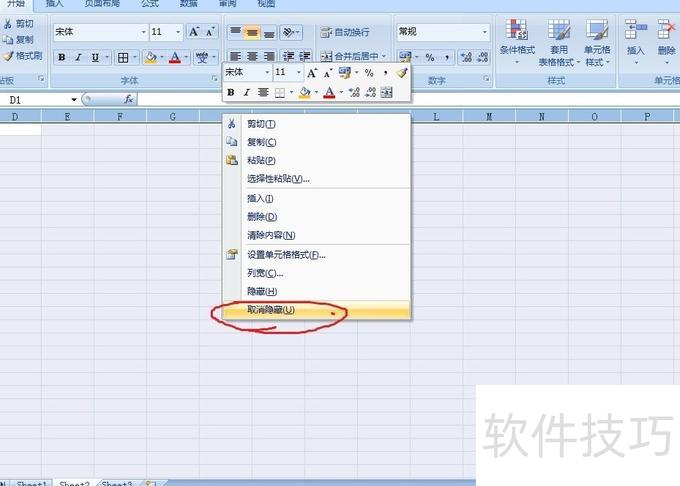Click the Insert Function fx button
680x486 pixels.
[x=128, y=99]
